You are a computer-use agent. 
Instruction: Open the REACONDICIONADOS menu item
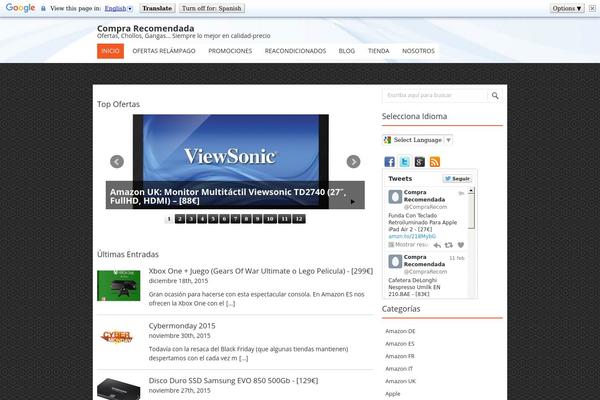295,51
